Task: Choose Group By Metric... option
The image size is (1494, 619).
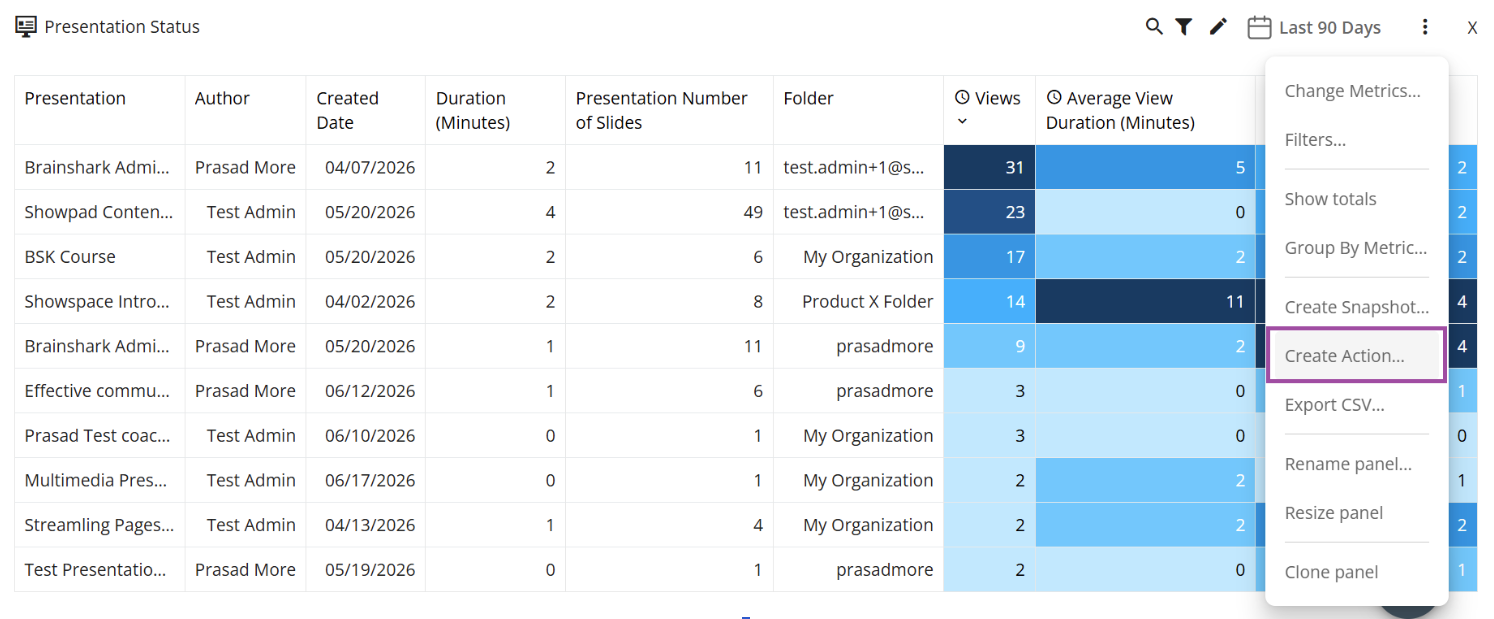Action: click(1355, 248)
